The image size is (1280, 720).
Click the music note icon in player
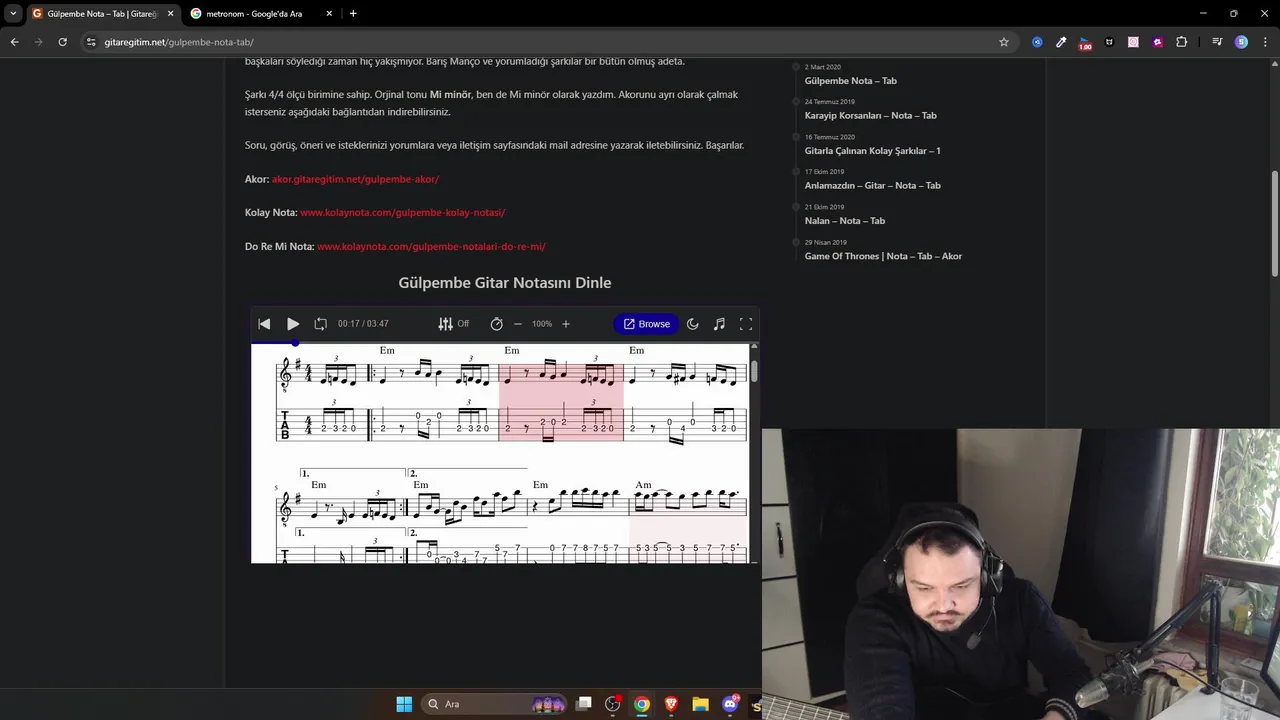(719, 324)
